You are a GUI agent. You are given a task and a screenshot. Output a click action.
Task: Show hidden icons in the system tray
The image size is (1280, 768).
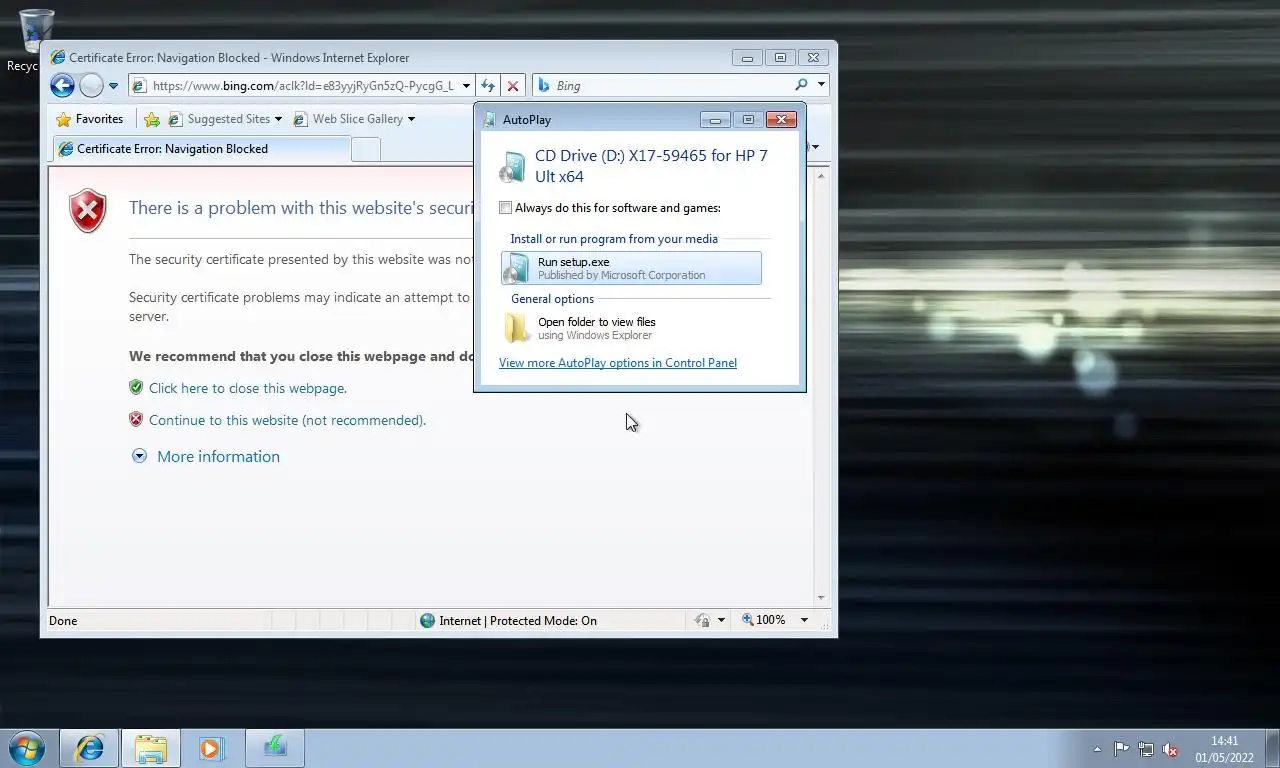pyautogui.click(x=1097, y=749)
